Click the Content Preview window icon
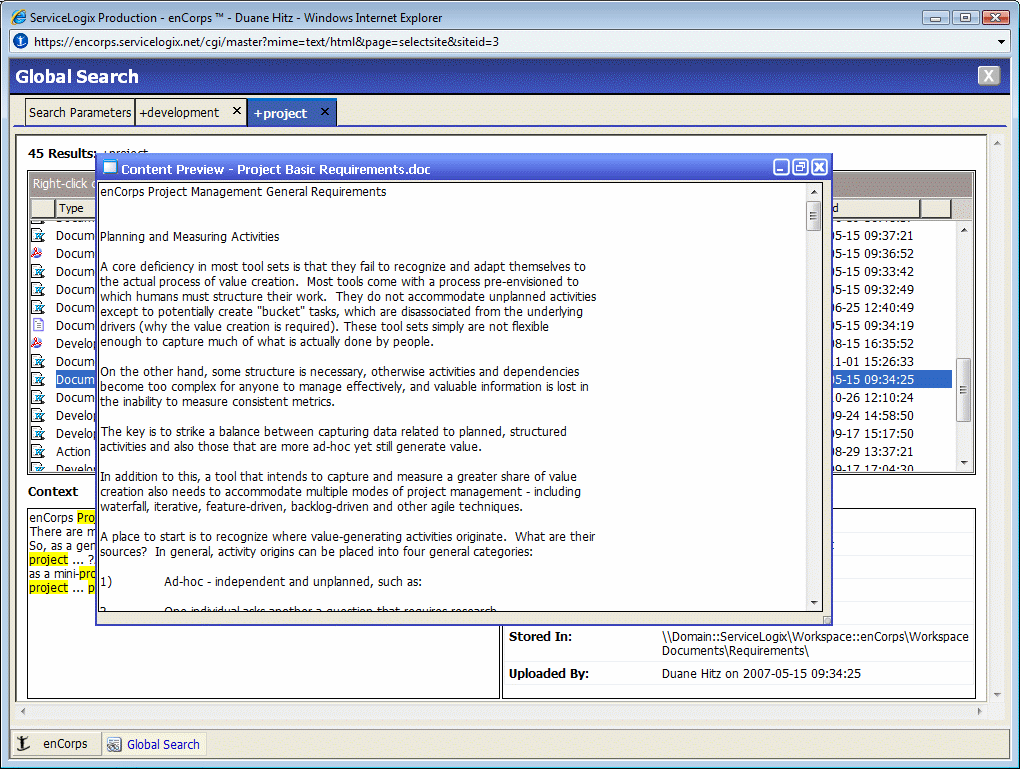Viewport: 1020px width, 769px height. point(110,168)
